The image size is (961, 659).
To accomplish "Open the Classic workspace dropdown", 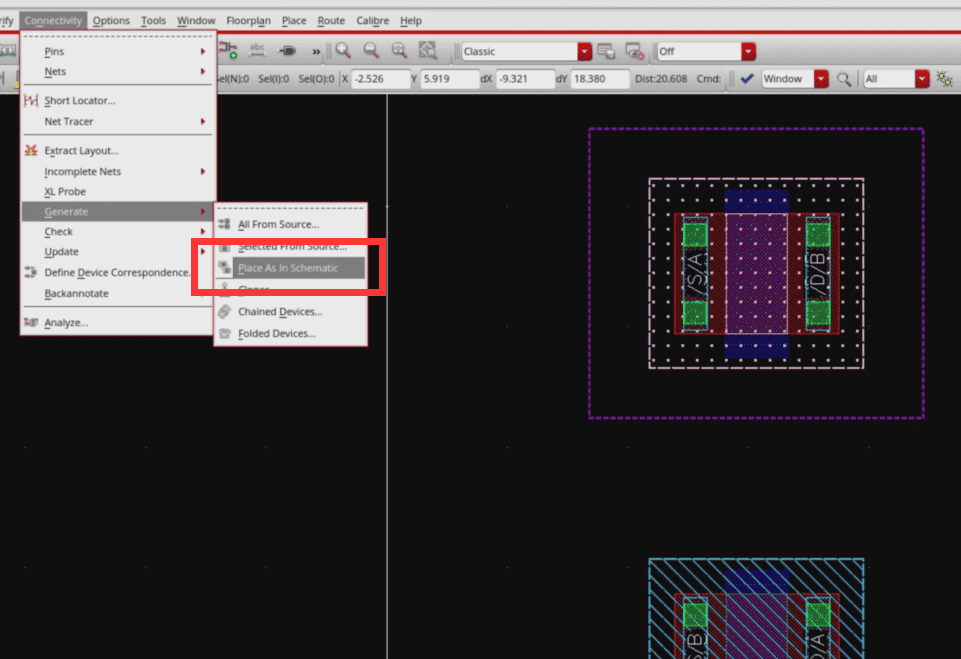I will point(584,51).
